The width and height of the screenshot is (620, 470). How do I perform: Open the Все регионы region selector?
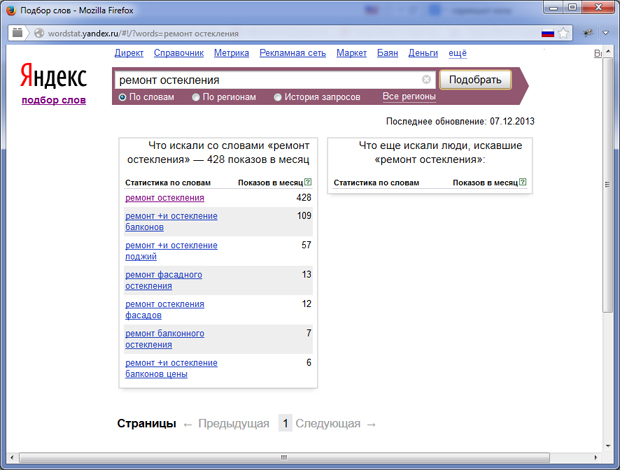[x=409, y=96]
